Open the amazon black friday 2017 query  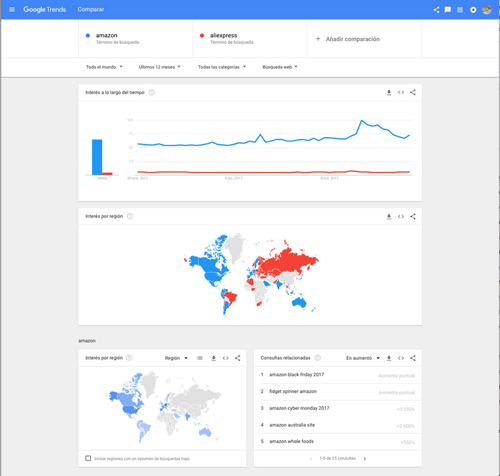297,375
